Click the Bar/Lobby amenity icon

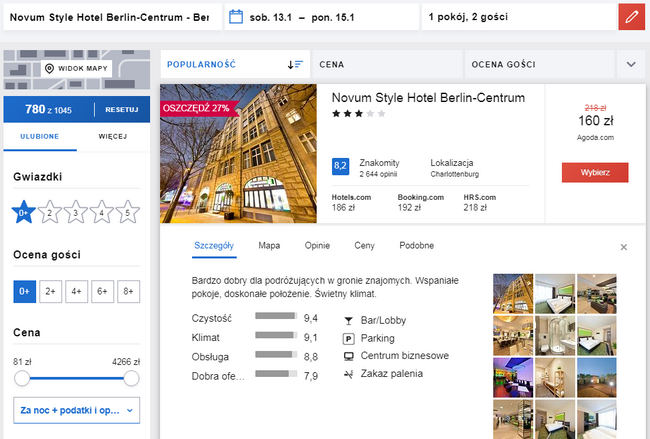click(x=349, y=321)
